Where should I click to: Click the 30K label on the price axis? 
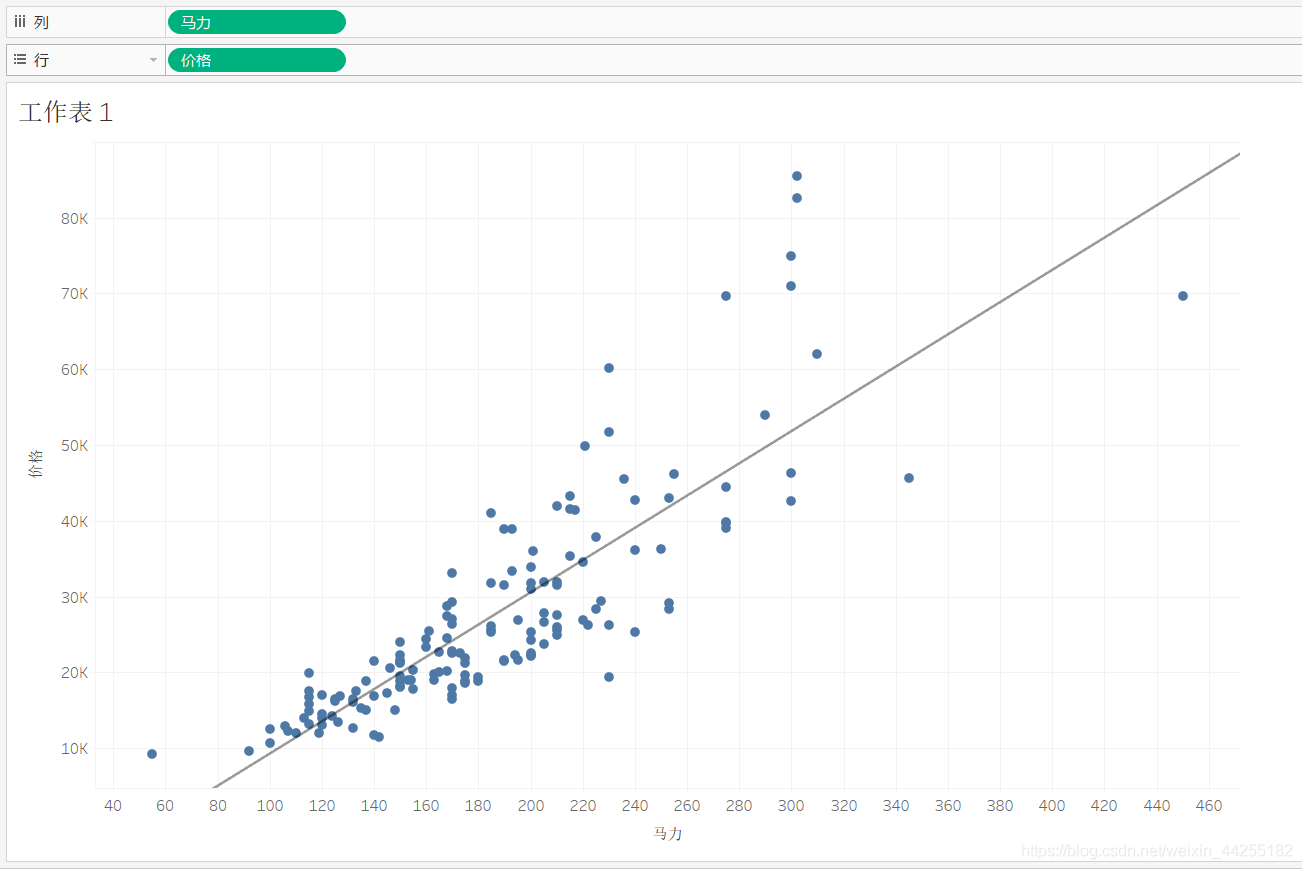pyautogui.click(x=77, y=597)
